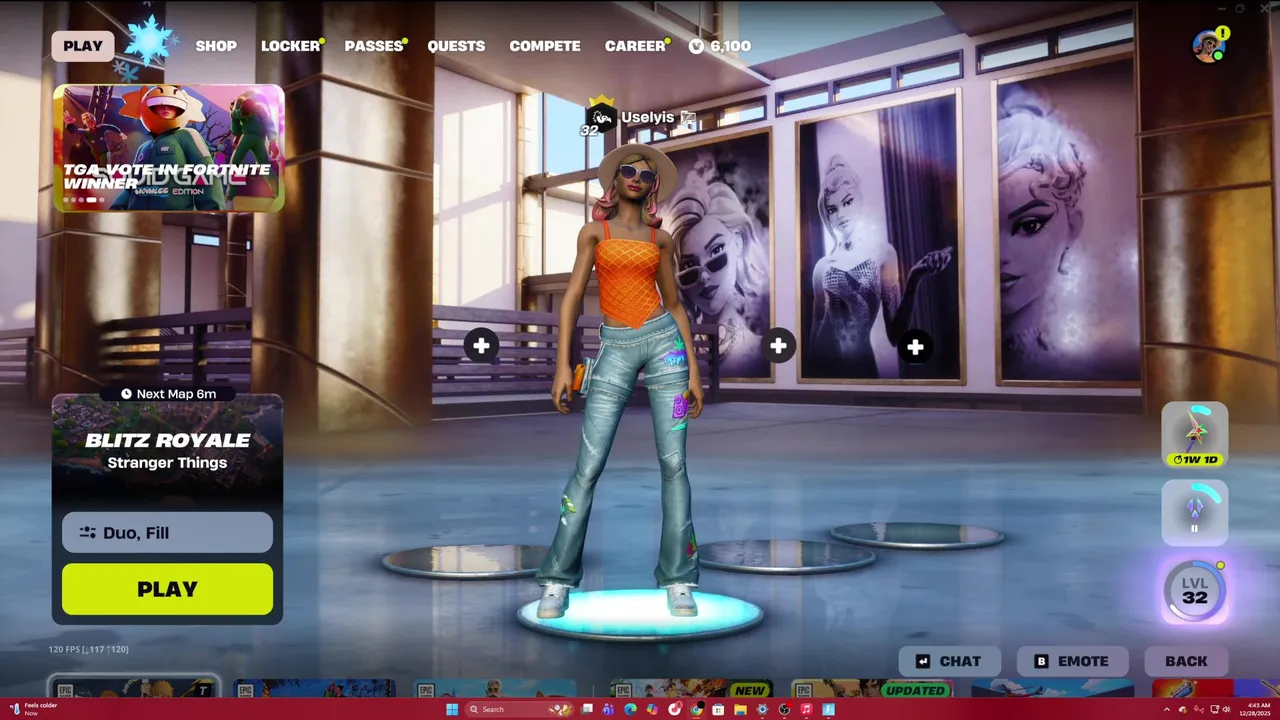Open the LVL 32 battle pass progress
The height and width of the screenshot is (720, 1280).
point(1195,590)
